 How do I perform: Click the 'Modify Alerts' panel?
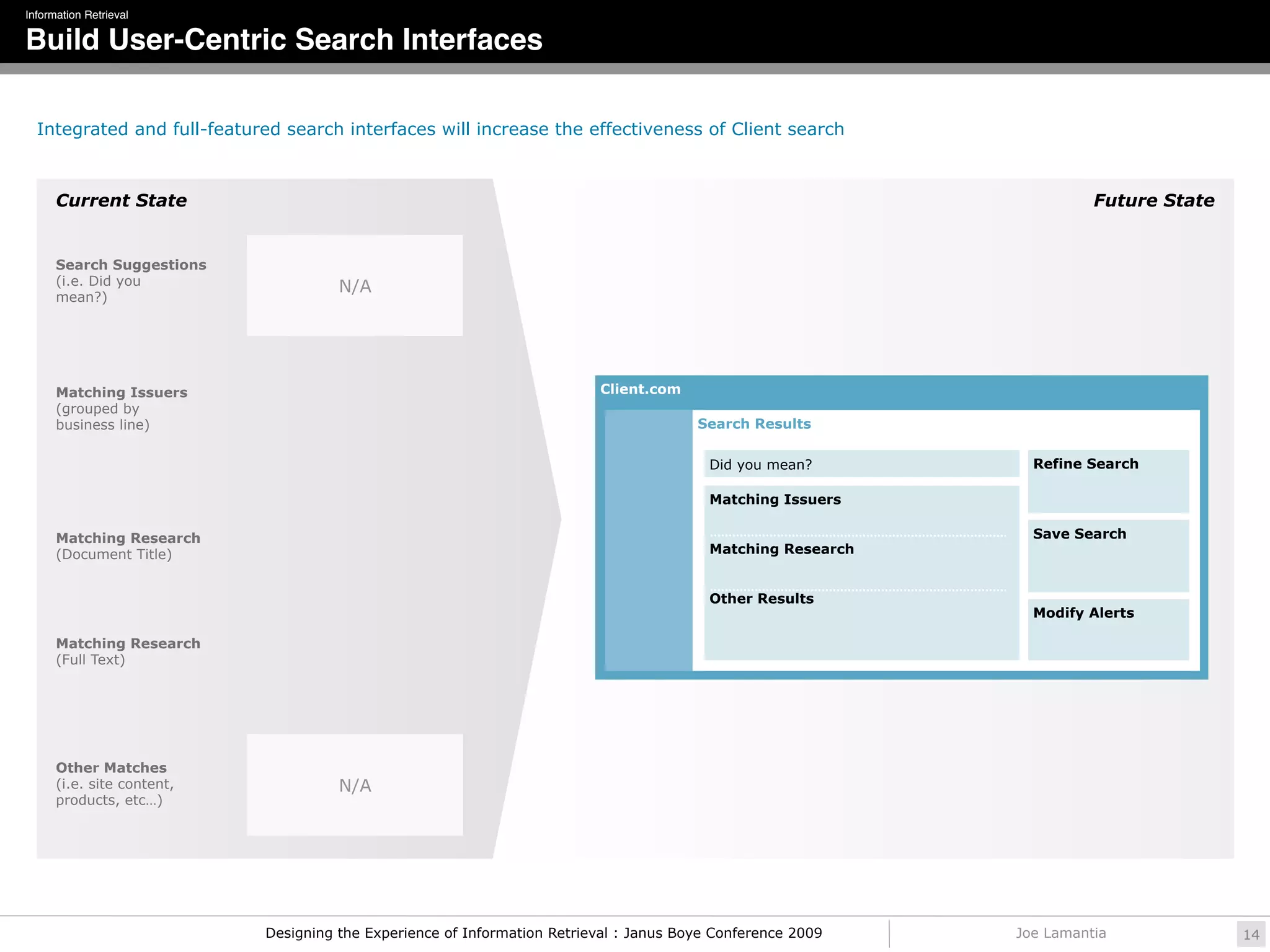click(1108, 630)
